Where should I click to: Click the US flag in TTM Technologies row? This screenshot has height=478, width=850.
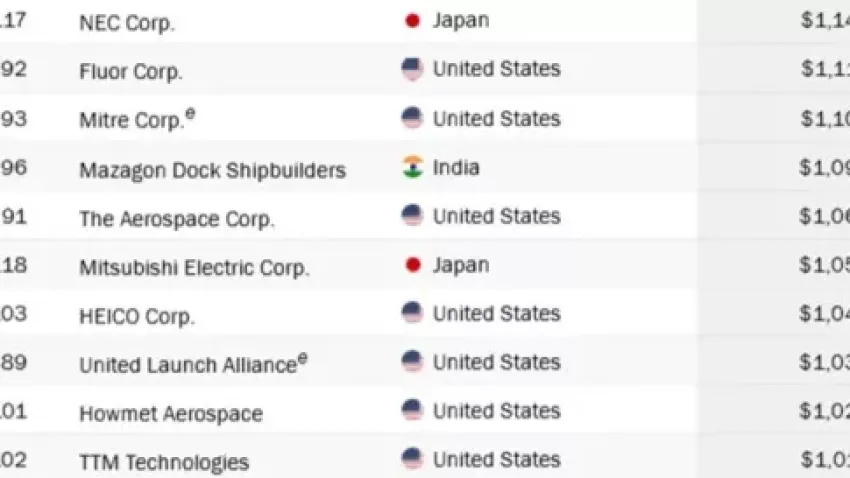point(412,459)
